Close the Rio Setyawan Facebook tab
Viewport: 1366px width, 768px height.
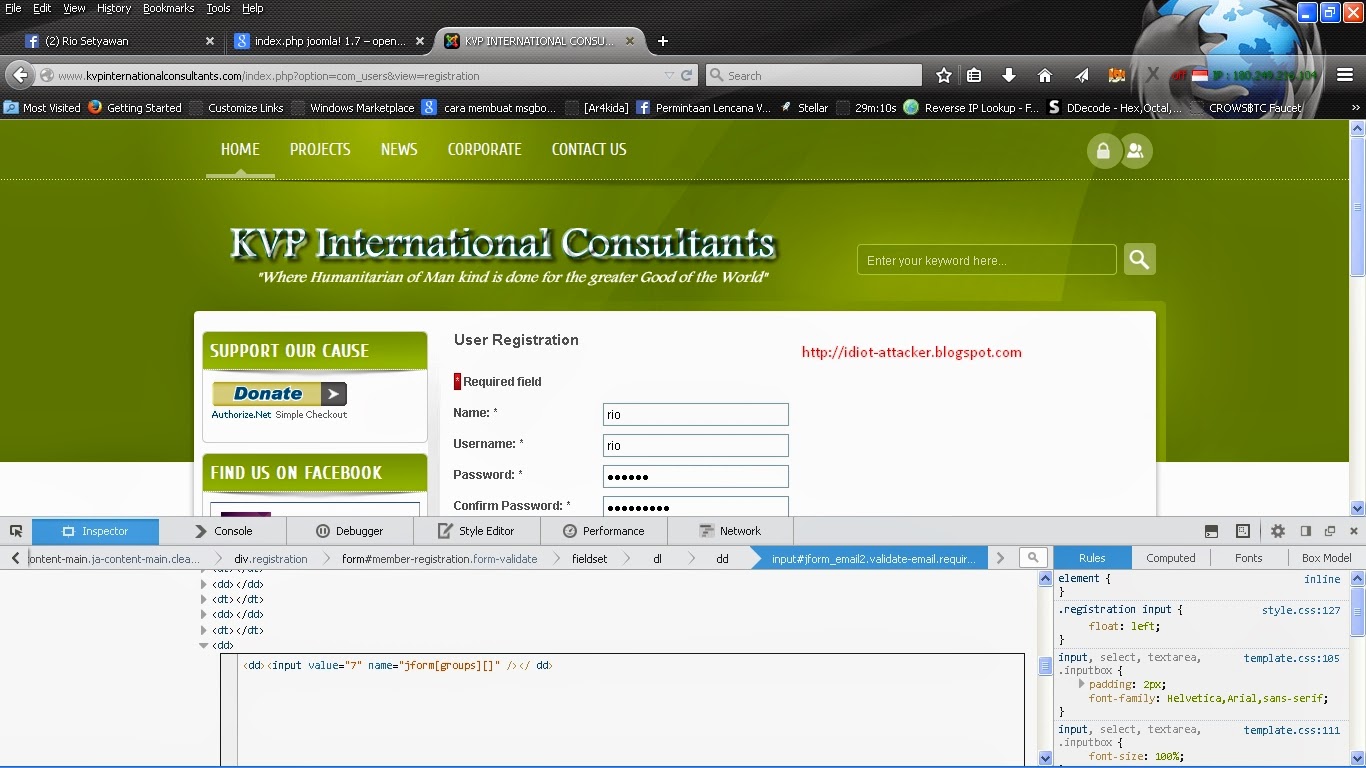click(x=210, y=41)
